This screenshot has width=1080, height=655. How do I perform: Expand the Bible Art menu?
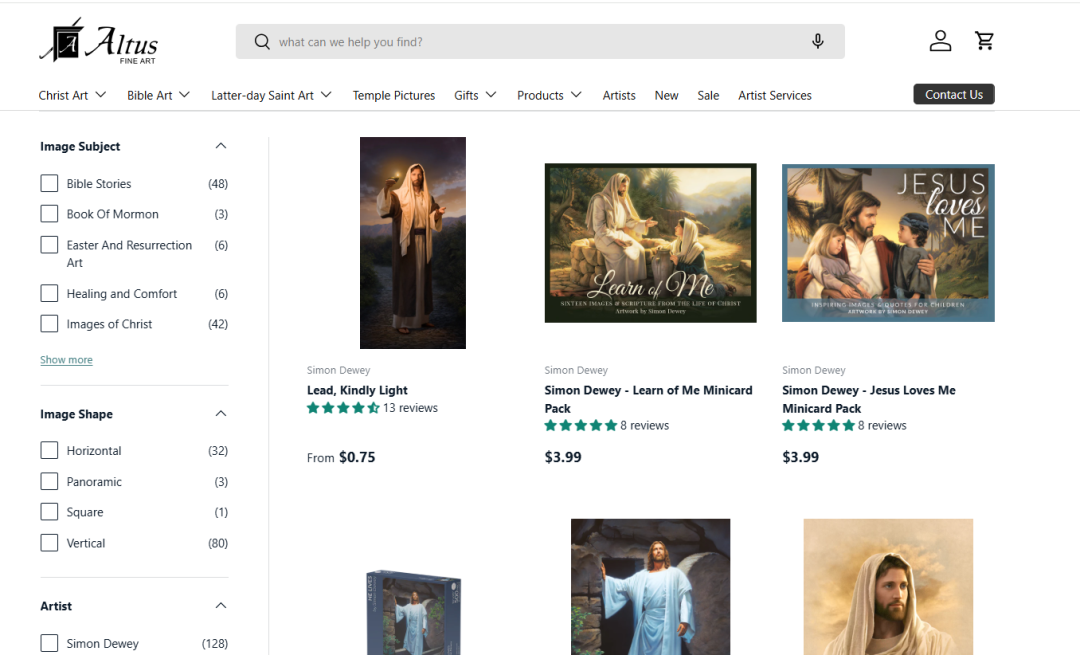click(x=158, y=95)
